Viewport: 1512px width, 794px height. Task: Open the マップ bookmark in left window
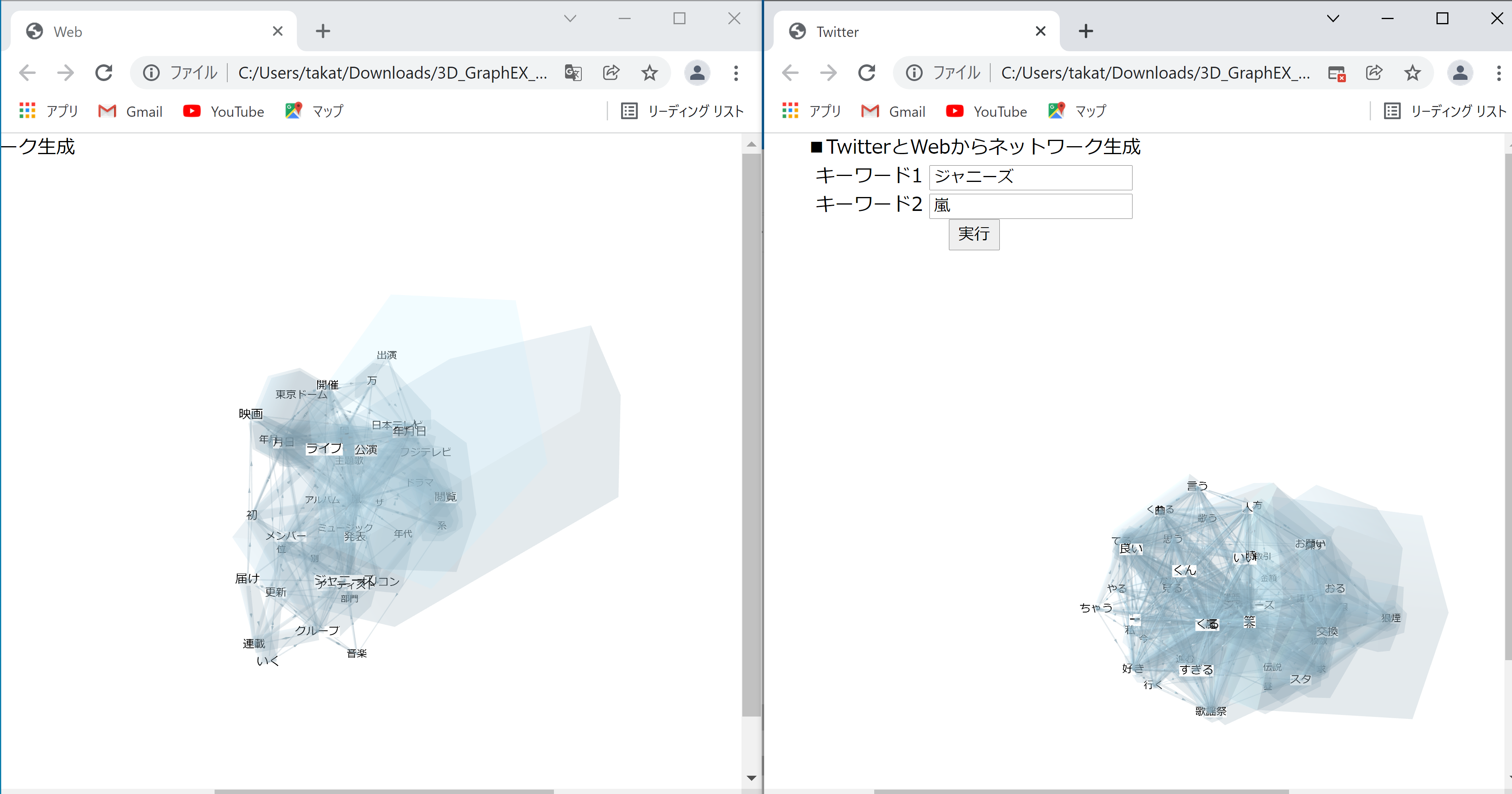click(315, 111)
